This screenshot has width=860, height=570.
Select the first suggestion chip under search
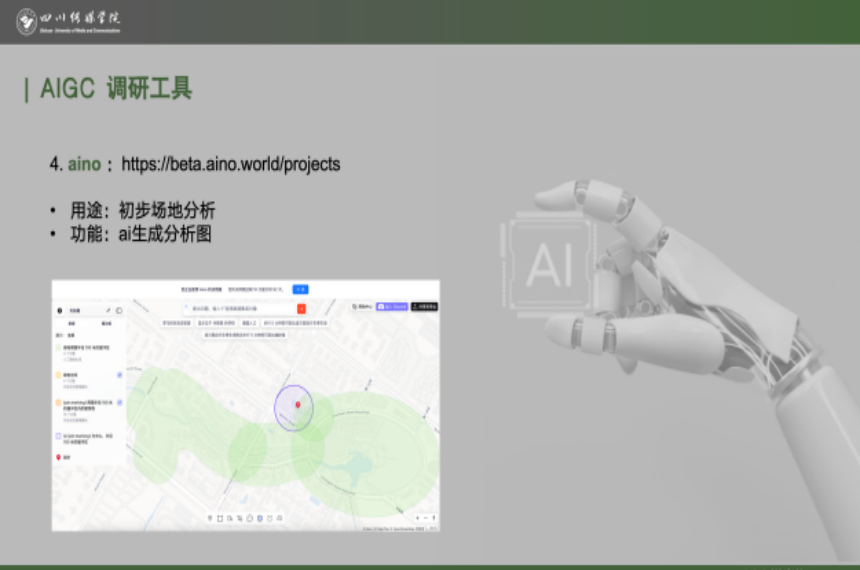[178, 324]
